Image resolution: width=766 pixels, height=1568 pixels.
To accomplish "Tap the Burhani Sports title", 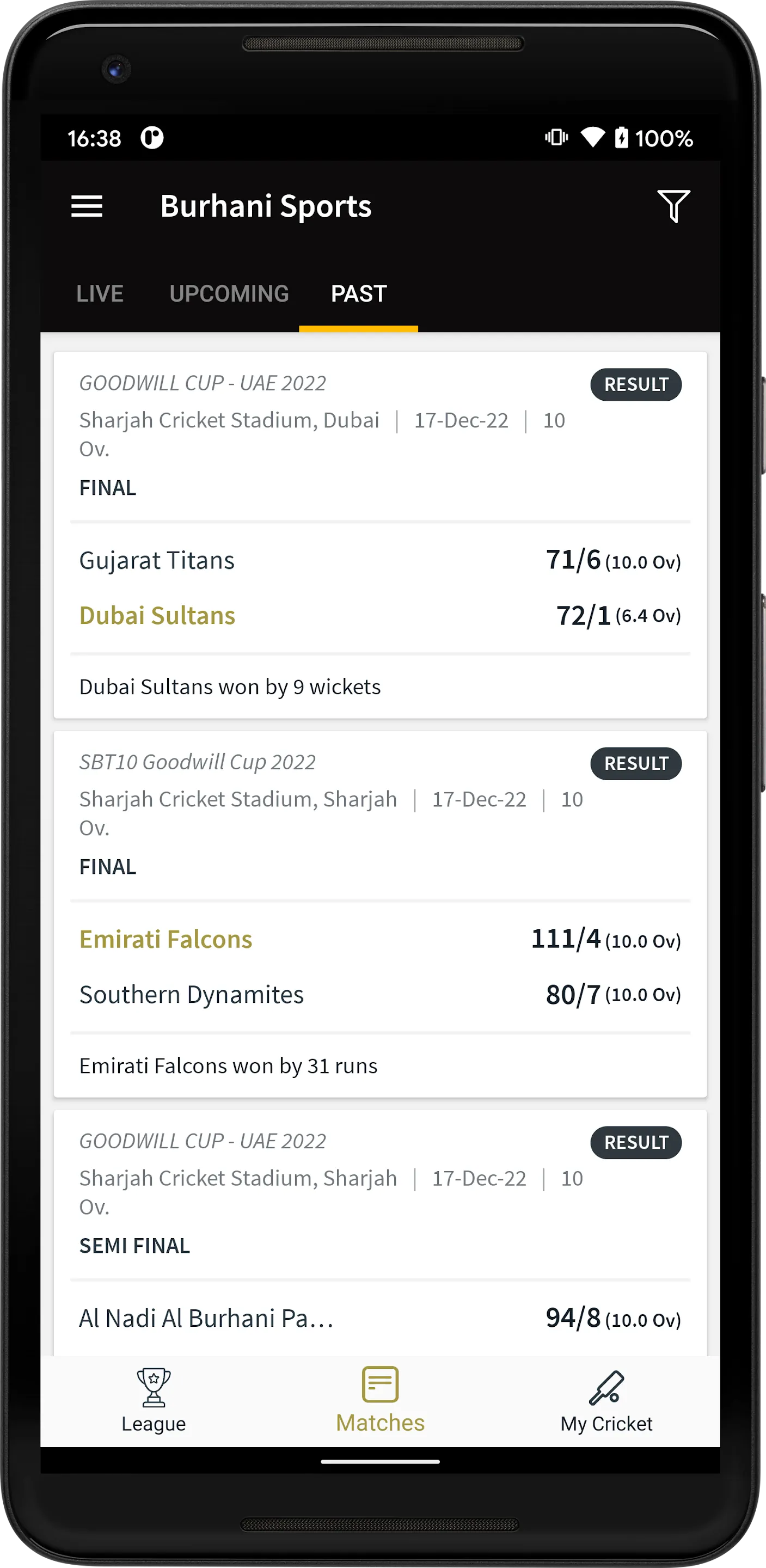I will point(266,206).
